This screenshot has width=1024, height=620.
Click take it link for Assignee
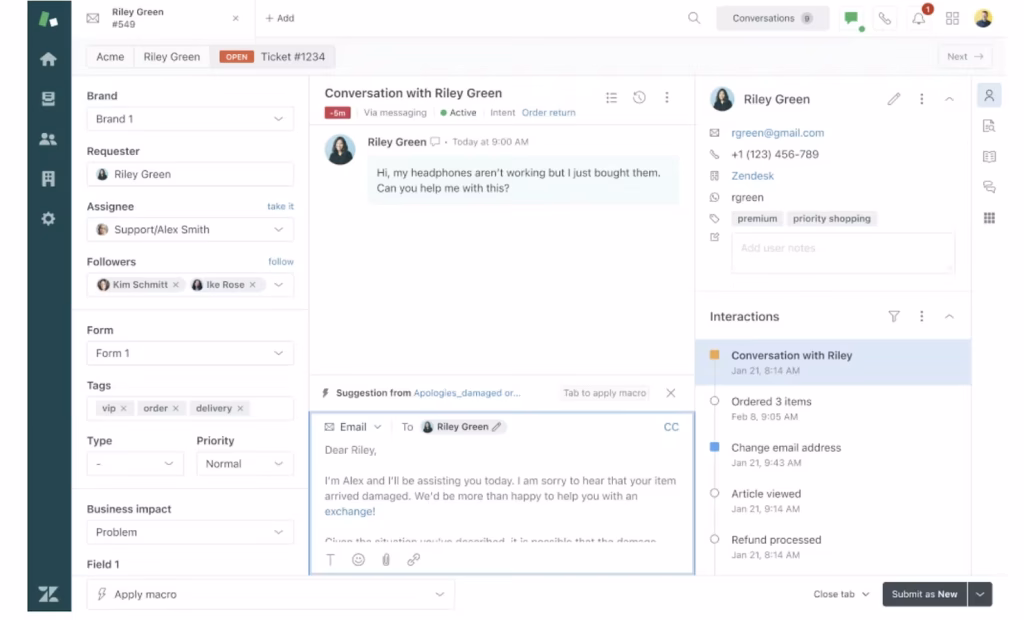tap(280, 206)
